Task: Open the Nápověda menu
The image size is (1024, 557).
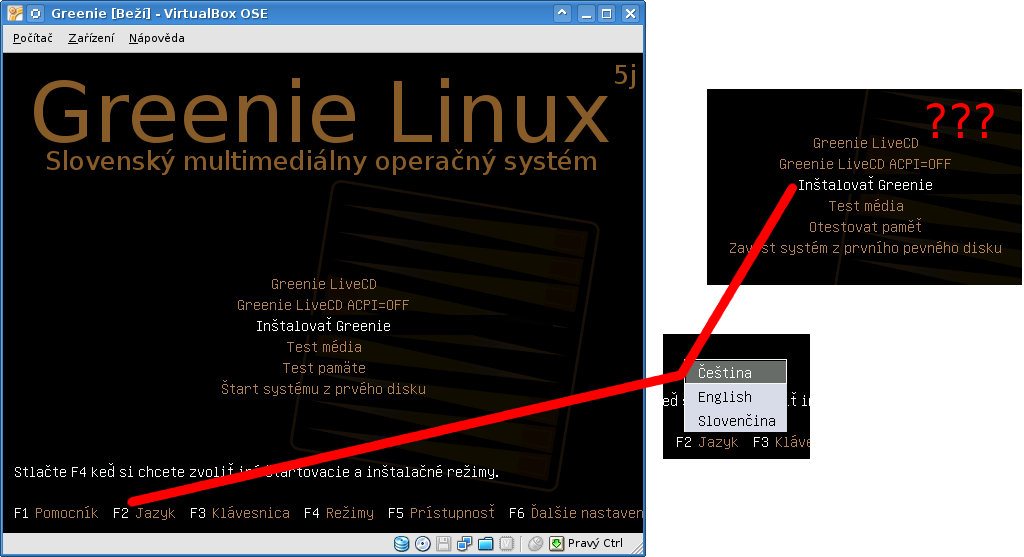Action: (157, 38)
